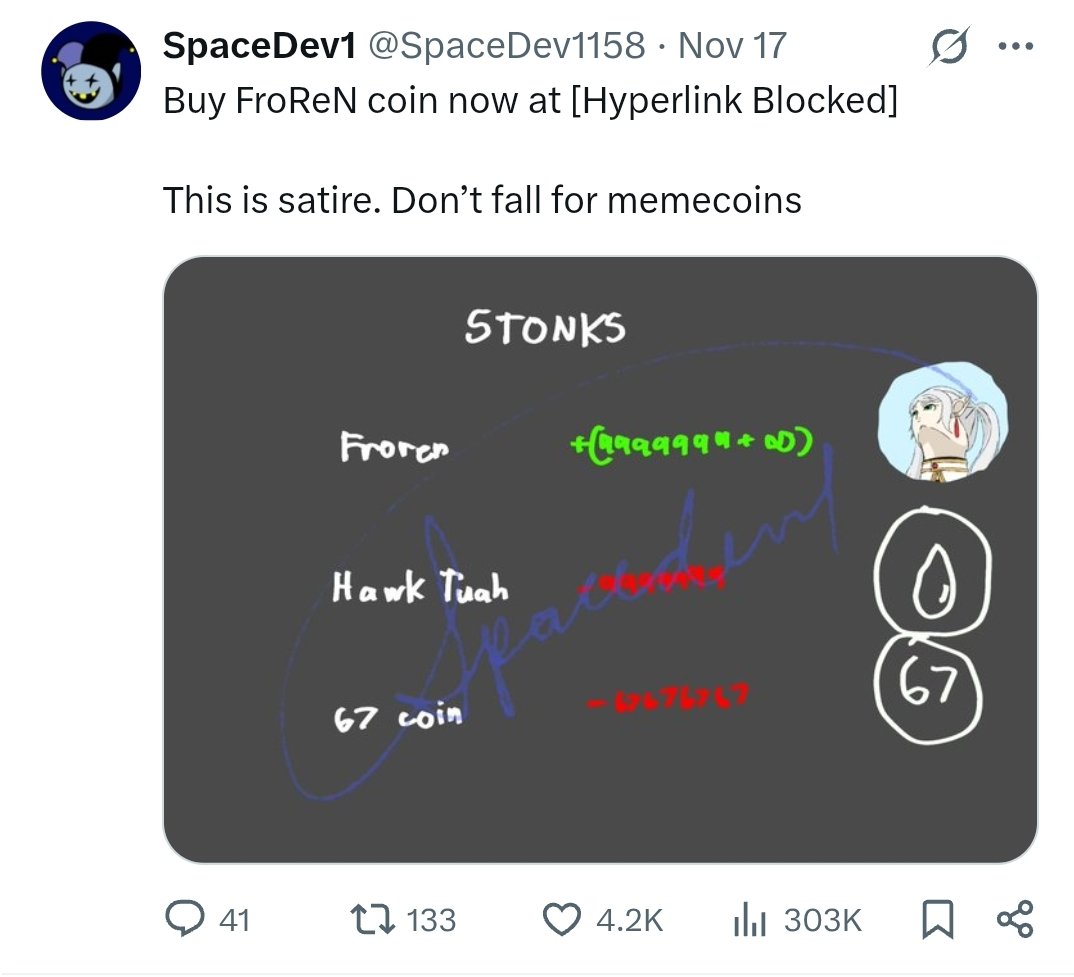
Task: Click the 41 replies count
Action: 234,919
